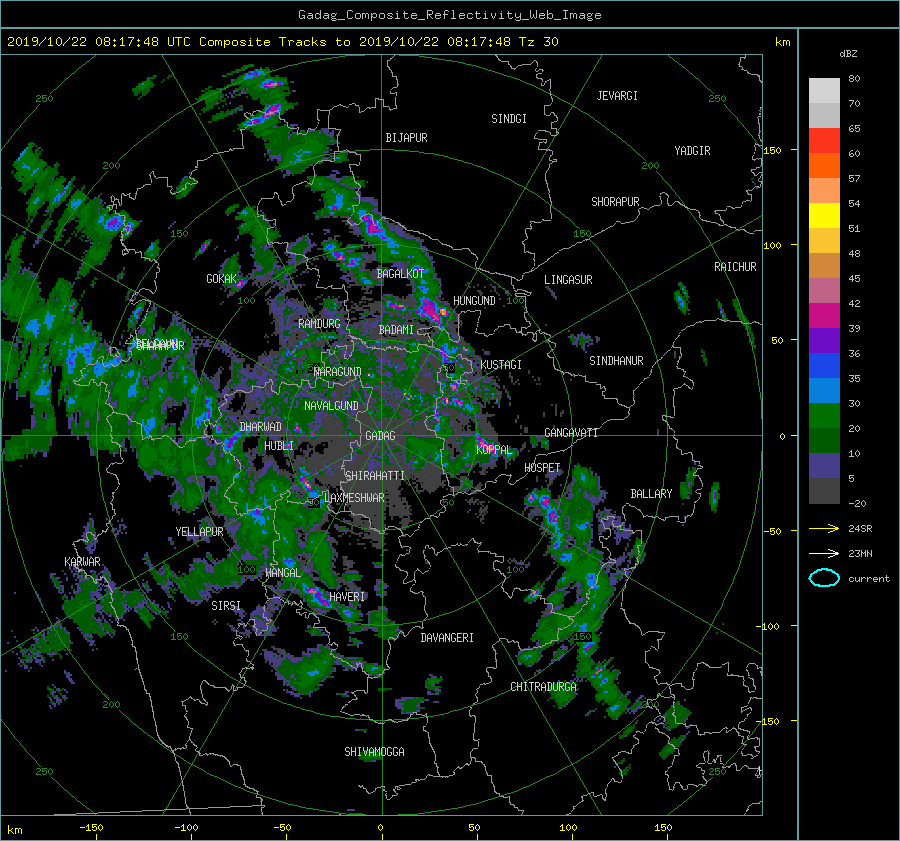Select the magenta 42 dBZ color swatch

pyautogui.click(x=824, y=315)
